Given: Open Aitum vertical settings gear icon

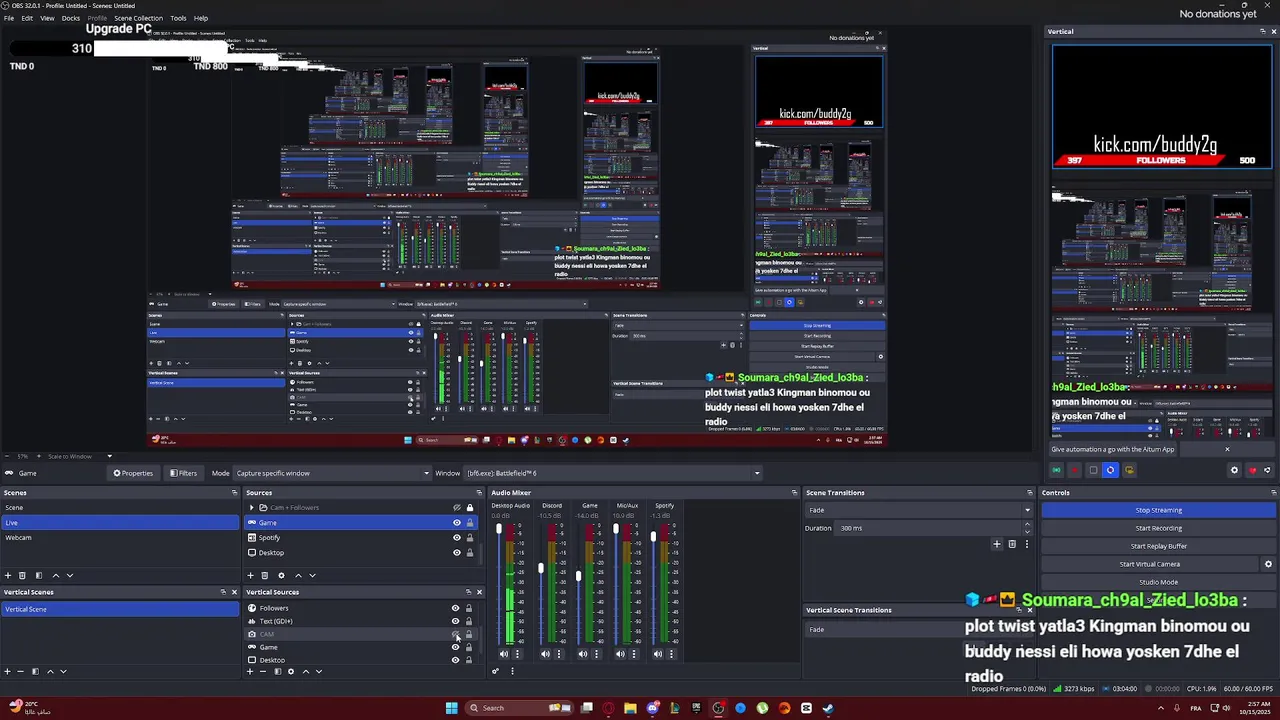Looking at the screenshot, I should pos(1234,470).
